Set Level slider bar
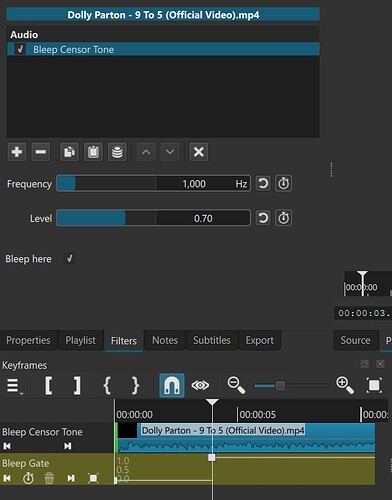The image size is (392, 500). [106, 218]
